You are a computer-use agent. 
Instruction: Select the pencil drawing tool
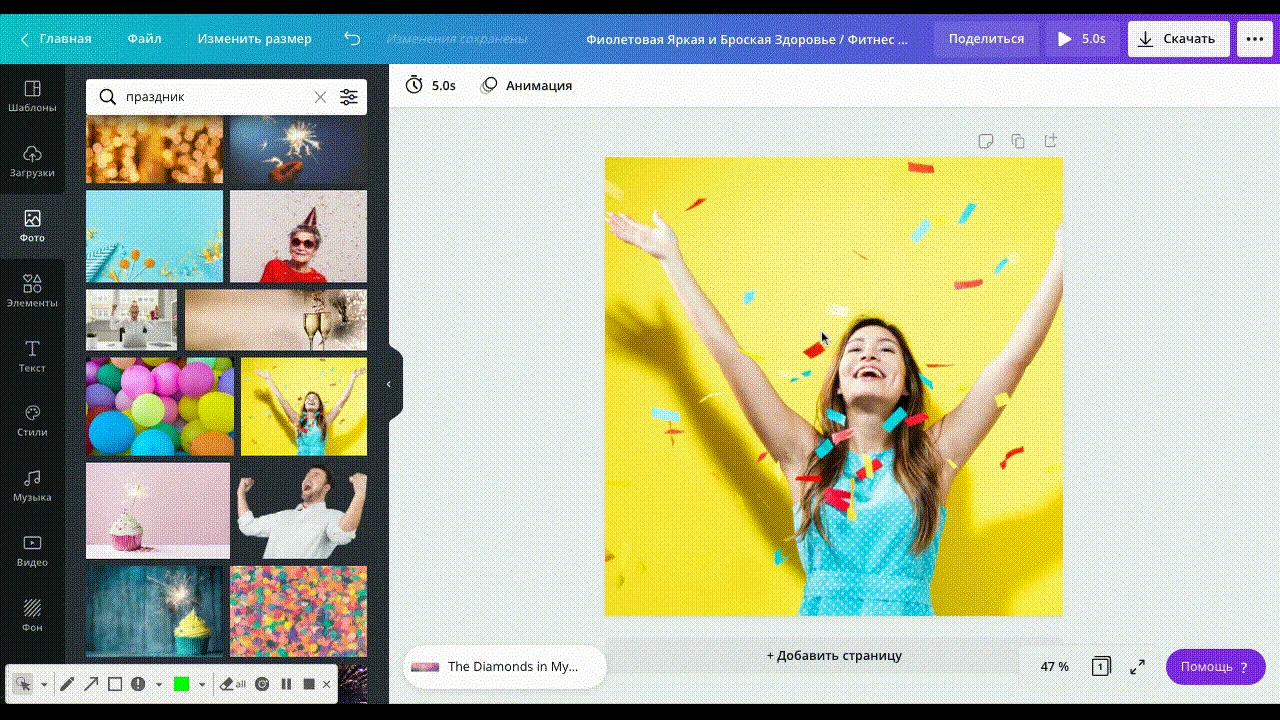click(67, 684)
